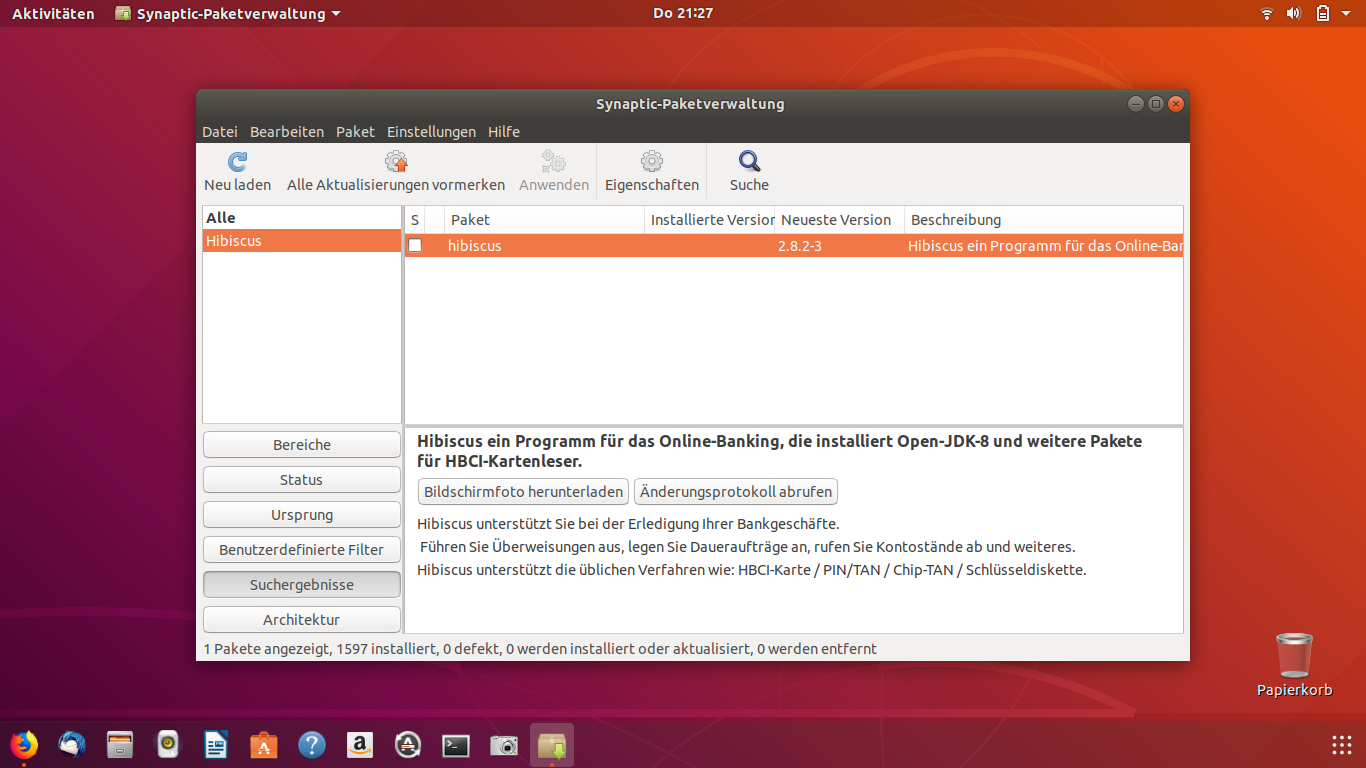
Task: Toggle the hibiscus package status checkbox
Action: point(415,245)
